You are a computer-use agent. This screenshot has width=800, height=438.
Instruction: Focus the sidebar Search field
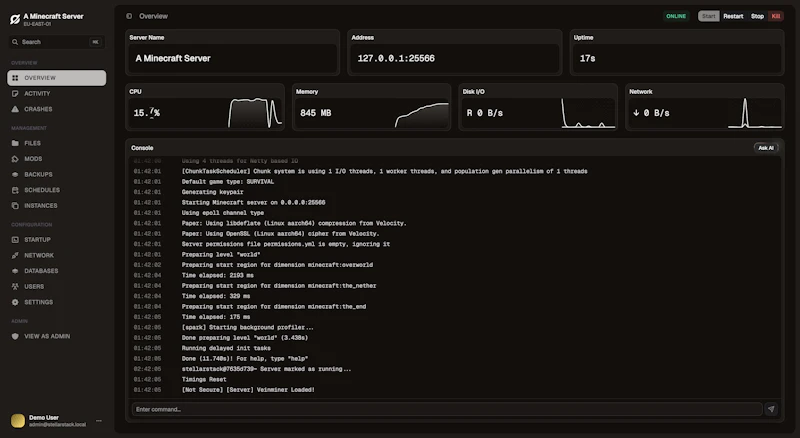tap(57, 42)
